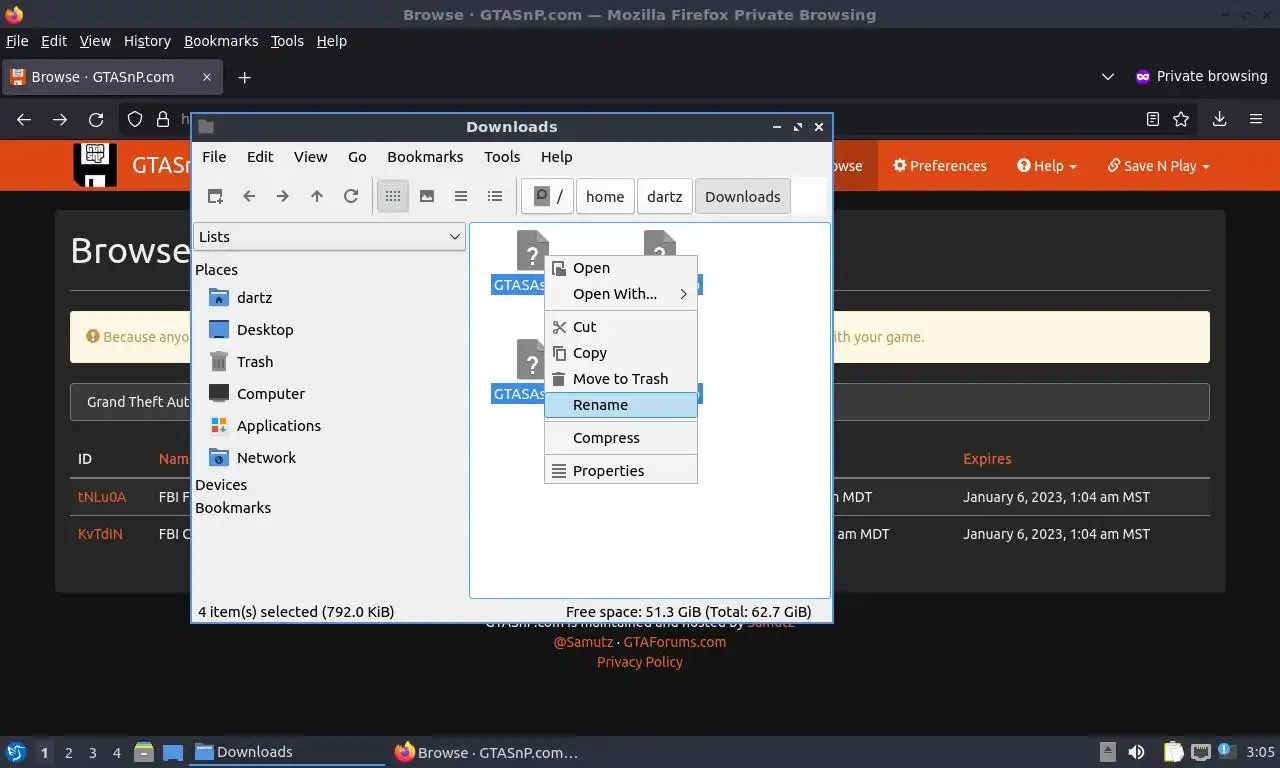Open the @Samutz footer link
The width and height of the screenshot is (1280, 768).
(x=584, y=642)
